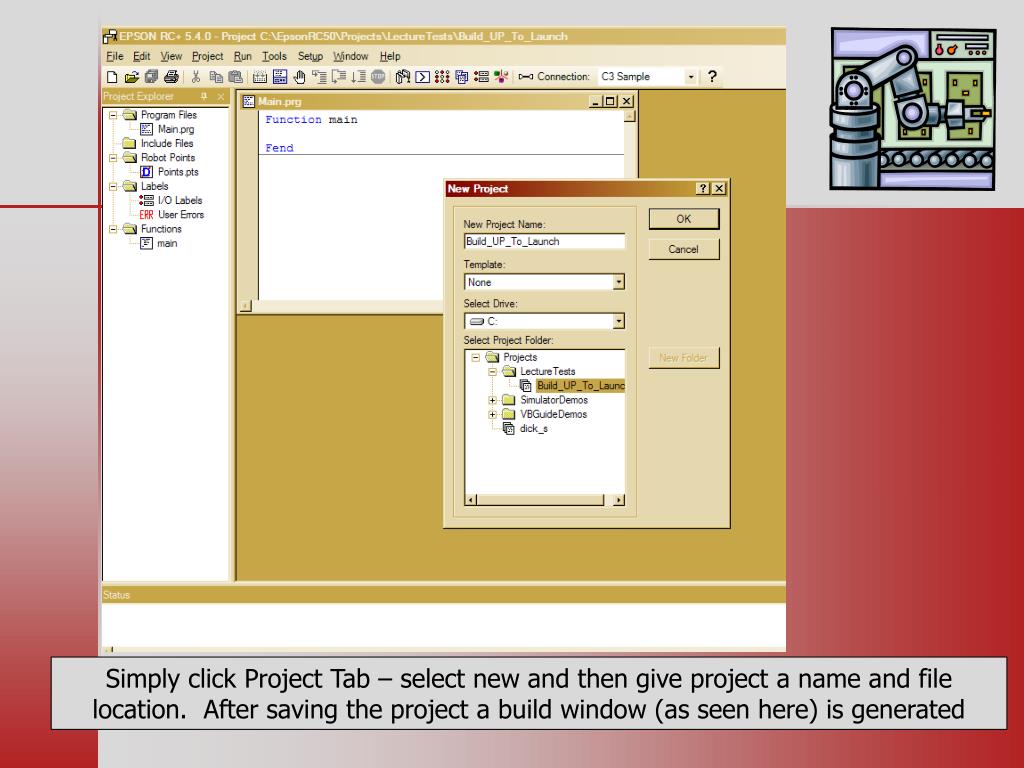Click the New Folder button
The width and height of the screenshot is (1024, 768).
[684, 358]
